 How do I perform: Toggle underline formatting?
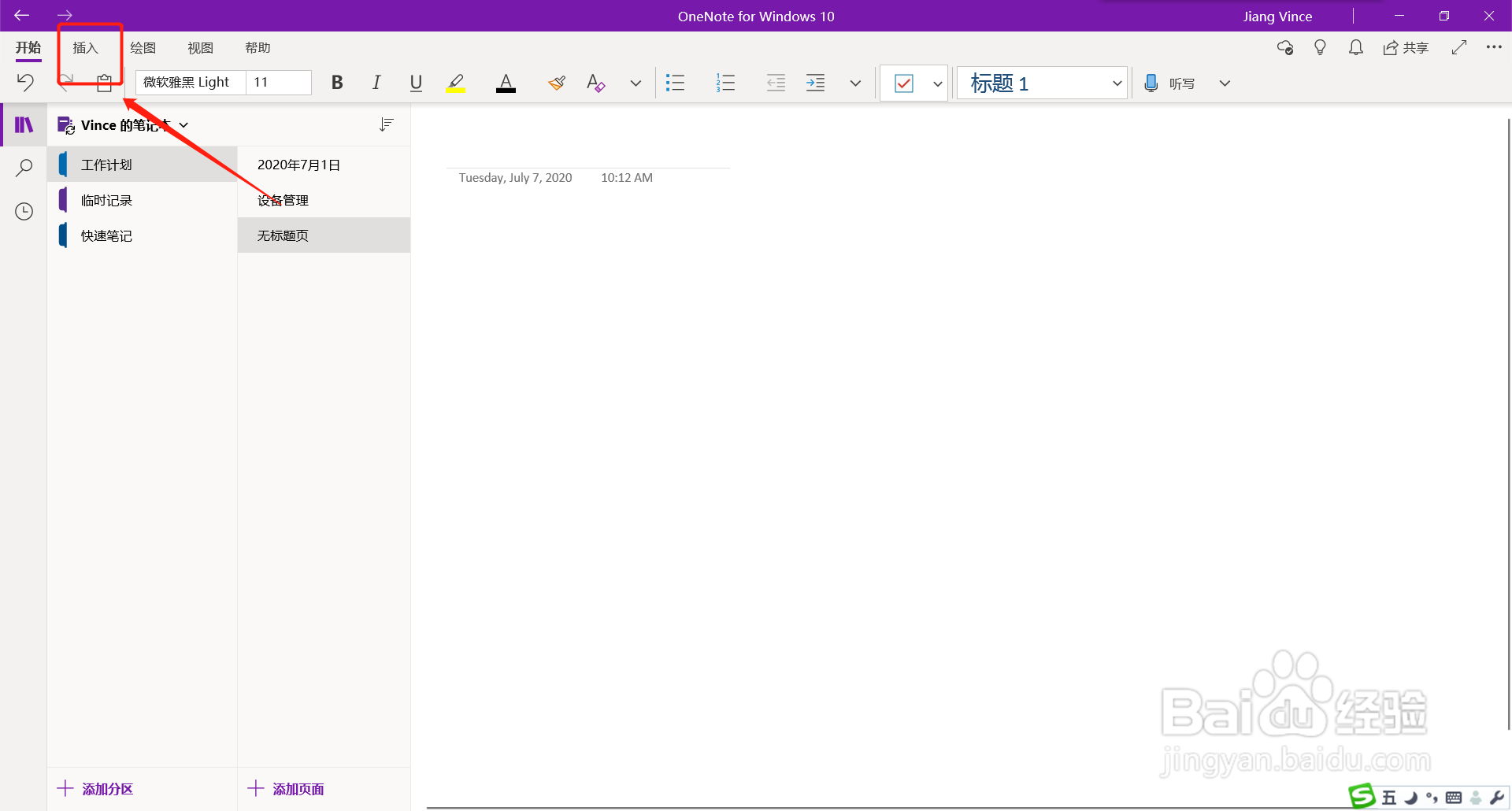[x=416, y=83]
